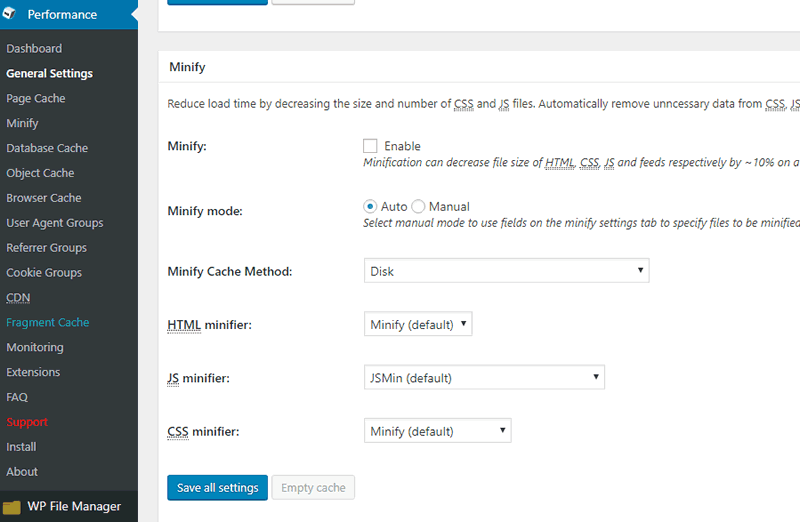800x522 pixels.
Task: Go to Dashboard in Performance menu
Action: pos(34,48)
